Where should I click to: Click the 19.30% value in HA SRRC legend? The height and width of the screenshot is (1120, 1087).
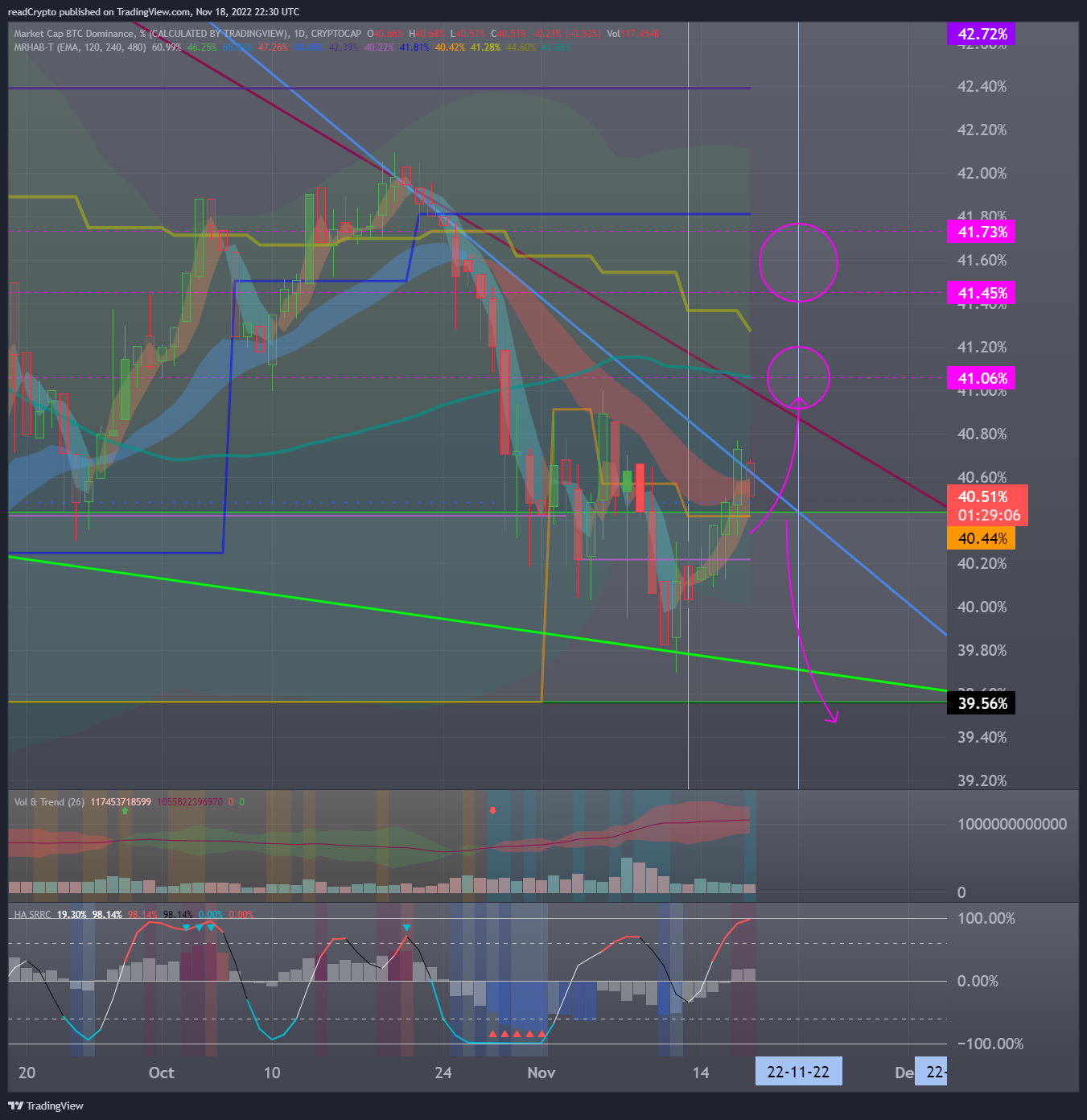pyautogui.click(x=72, y=915)
